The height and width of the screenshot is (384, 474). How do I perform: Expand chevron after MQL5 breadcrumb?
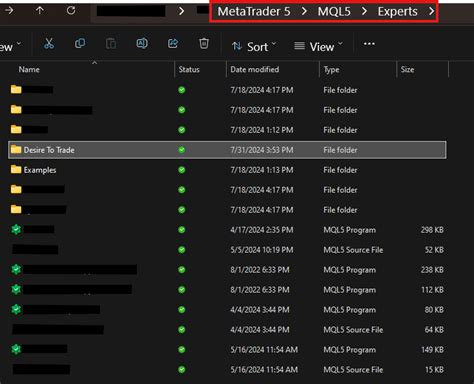pos(364,12)
